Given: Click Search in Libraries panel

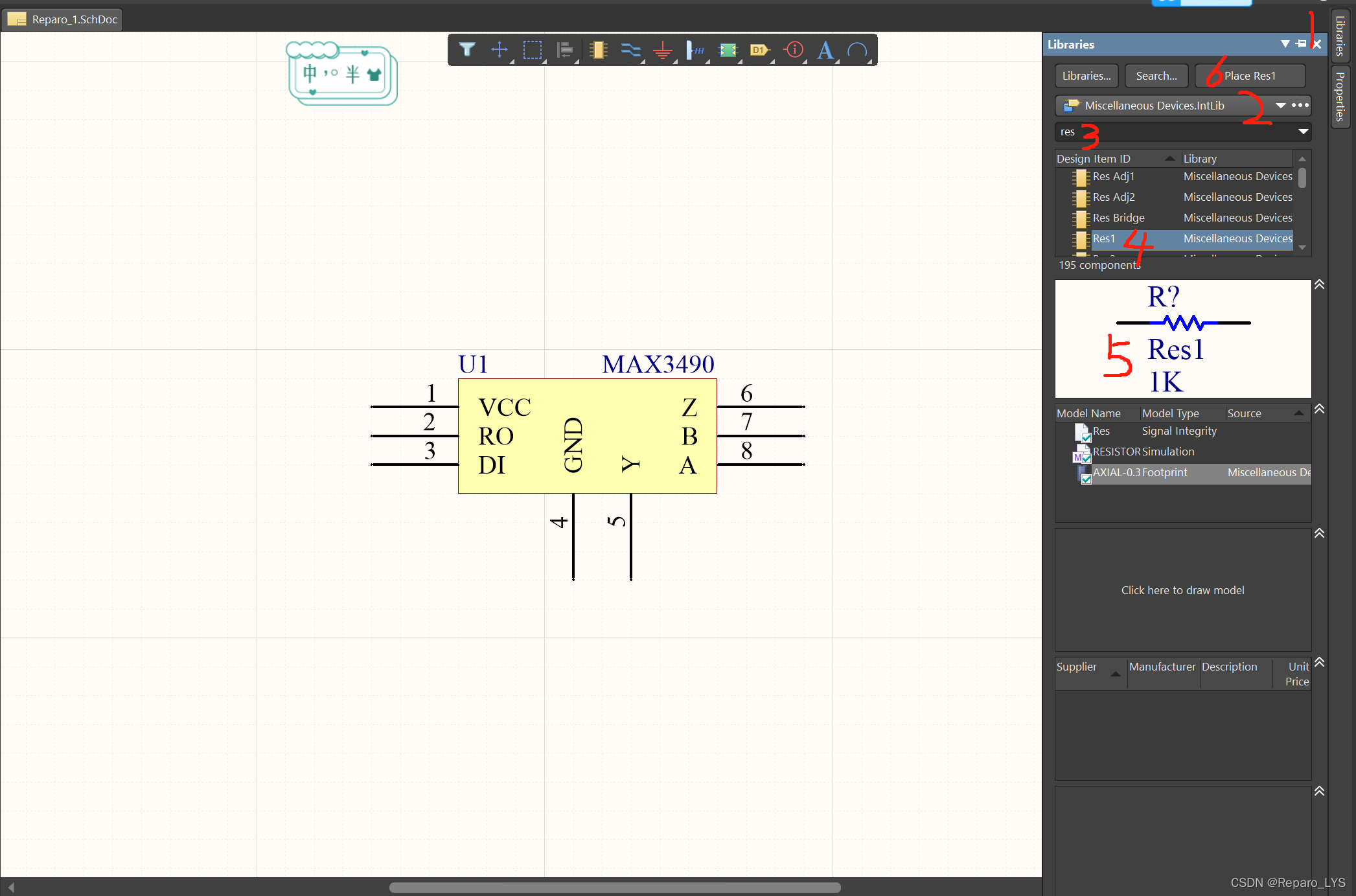Looking at the screenshot, I should click(1156, 75).
